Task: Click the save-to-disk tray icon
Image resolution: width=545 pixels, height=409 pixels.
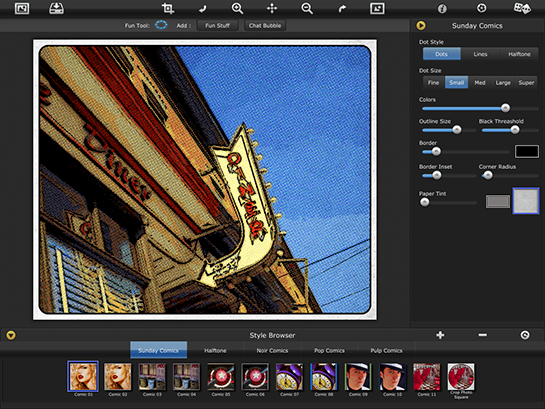Action: pyautogui.click(x=56, y=8)
